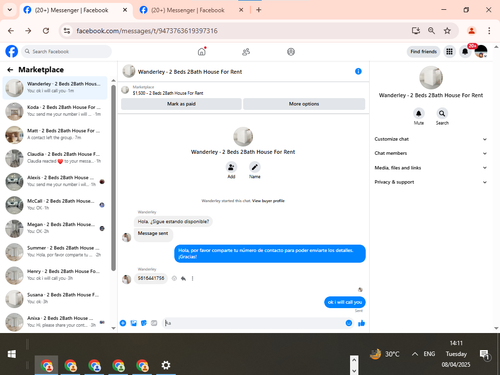
Task: Expand Chat members section
Action: 431,153
